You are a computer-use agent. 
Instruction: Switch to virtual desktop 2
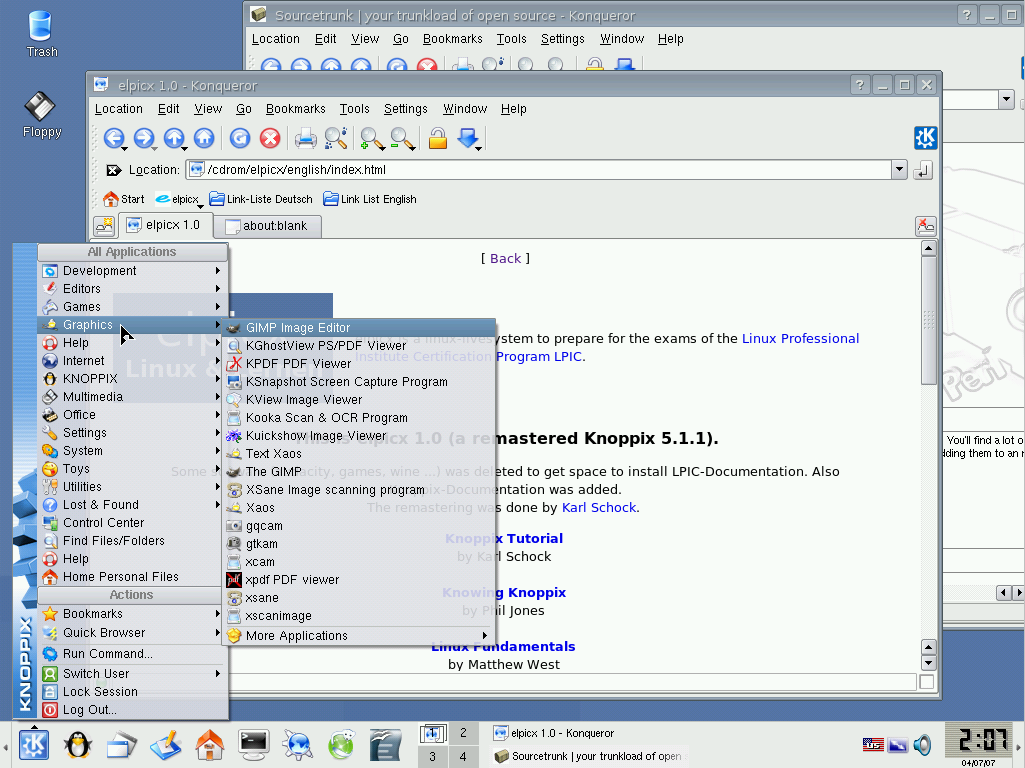point(463,733)
